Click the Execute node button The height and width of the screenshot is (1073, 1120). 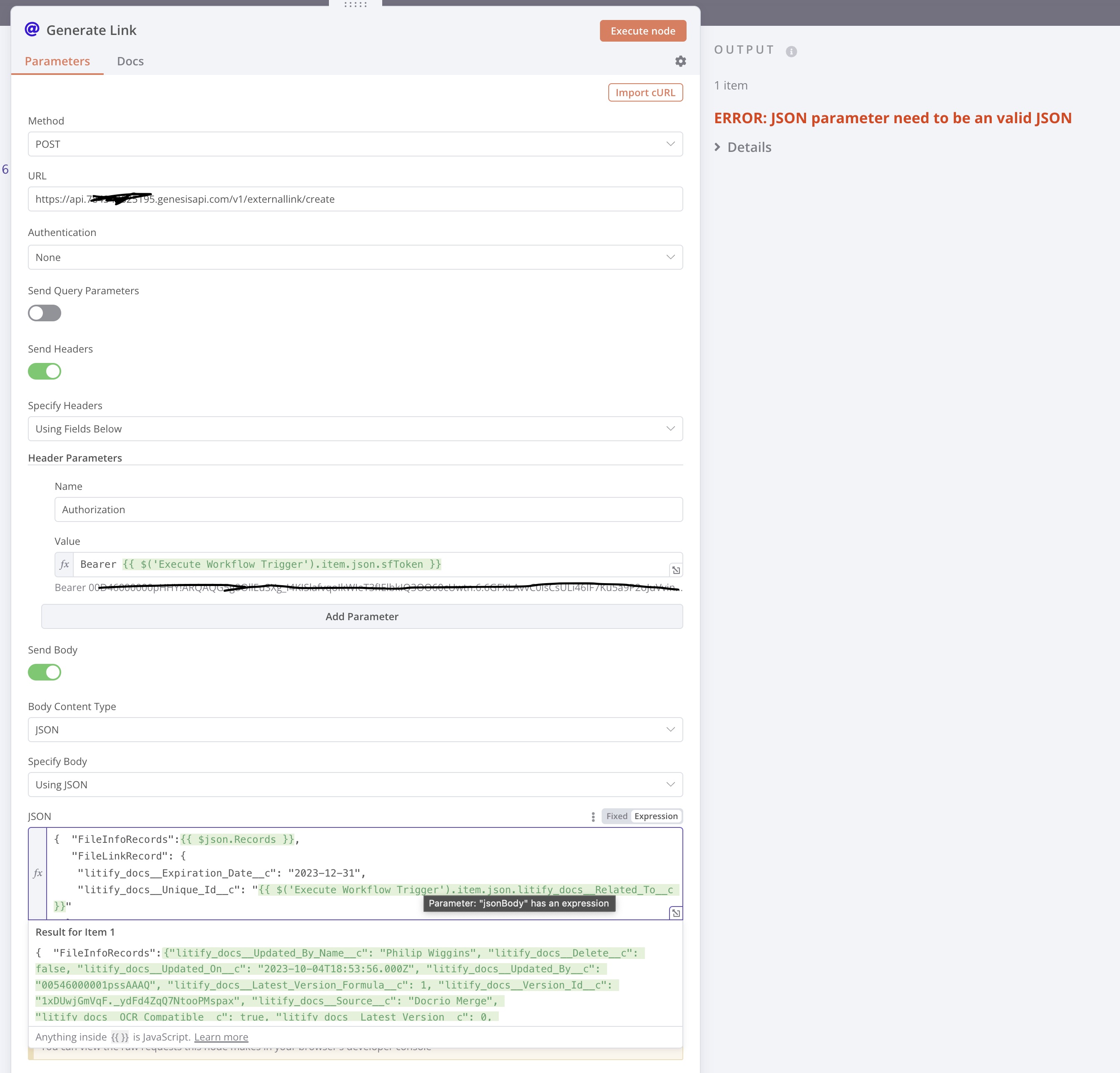pos(642,31)
